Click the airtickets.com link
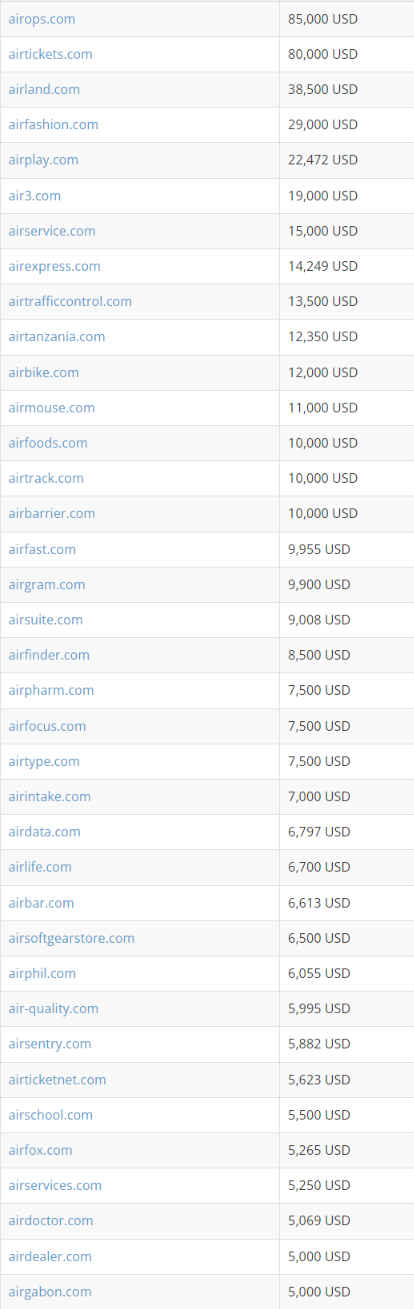 coord(50,54)
